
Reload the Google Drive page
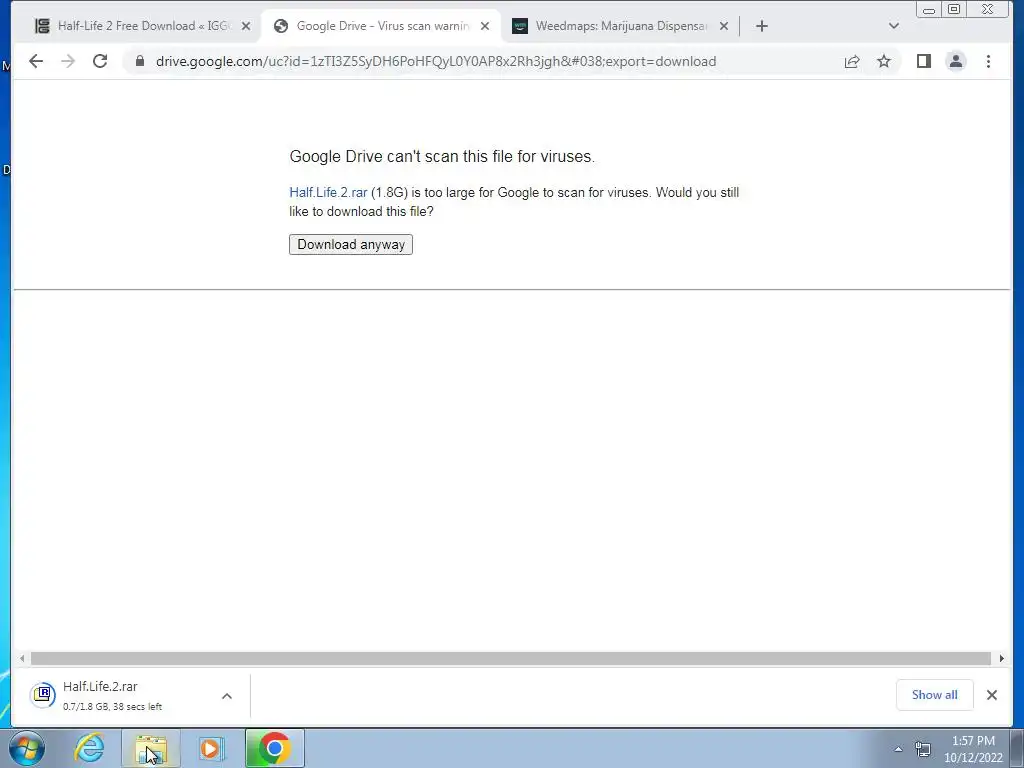[x=100, y=61]
